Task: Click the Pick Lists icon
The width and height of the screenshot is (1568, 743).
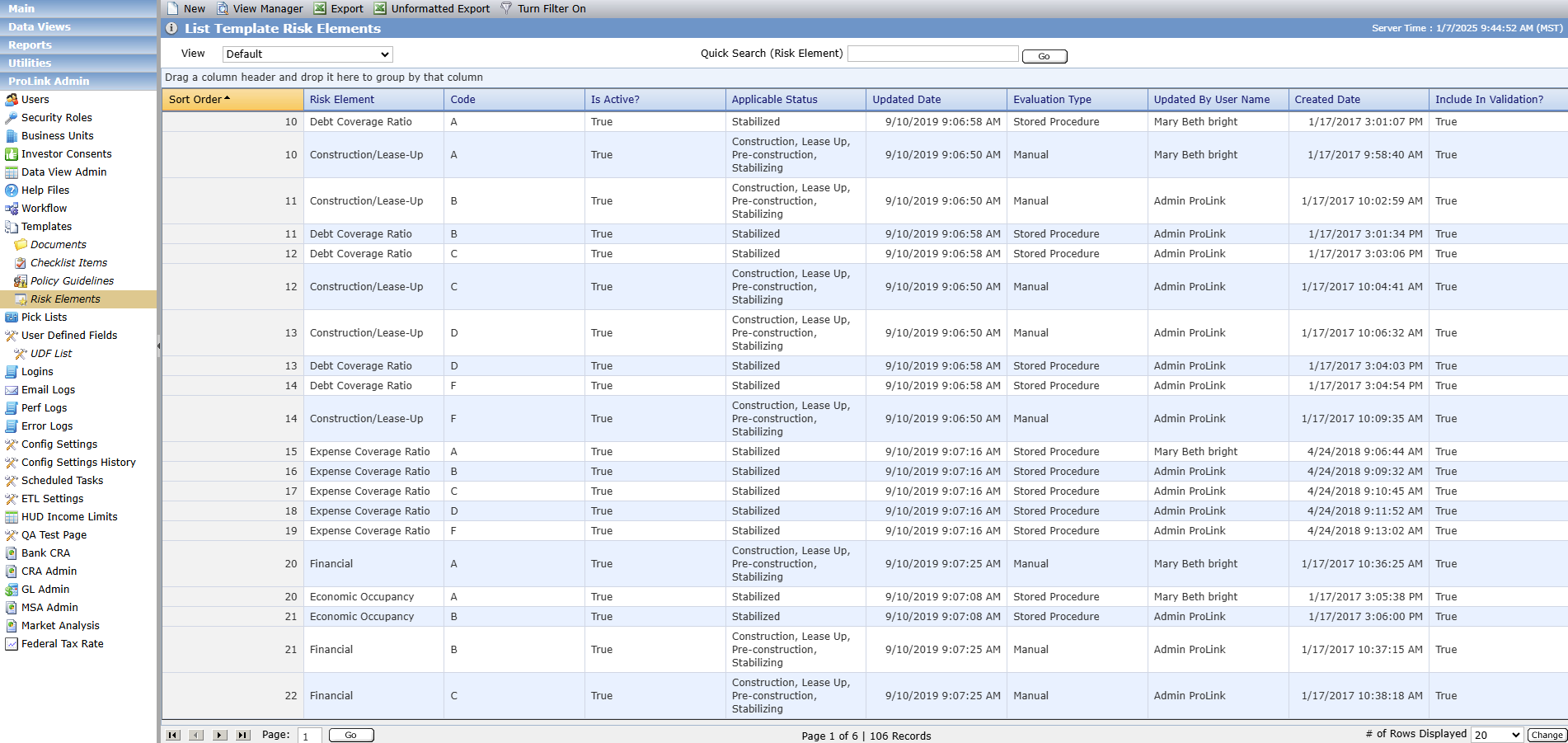Action: pyautogui.click(x=12, y=317)
